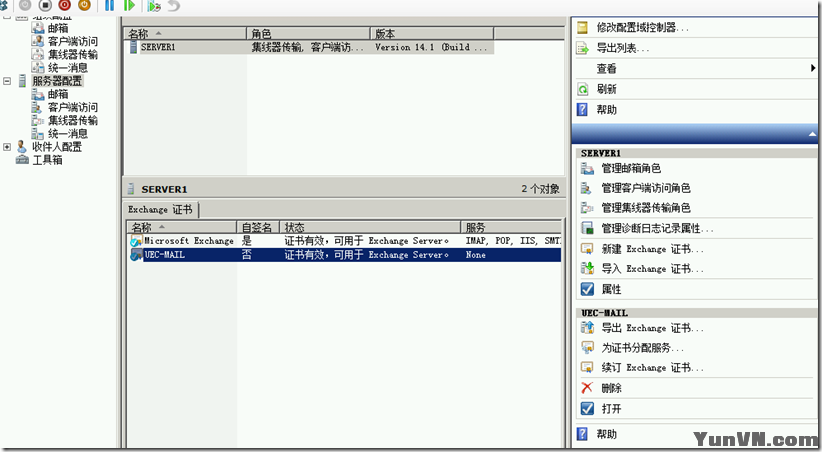Pause the virtual machine with blue pause icon

109,5
